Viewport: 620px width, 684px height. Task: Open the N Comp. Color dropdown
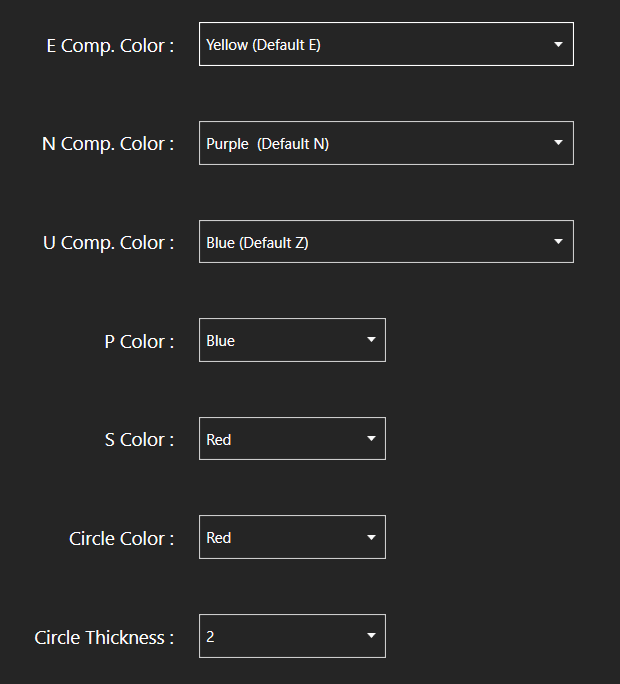(386, 143)
